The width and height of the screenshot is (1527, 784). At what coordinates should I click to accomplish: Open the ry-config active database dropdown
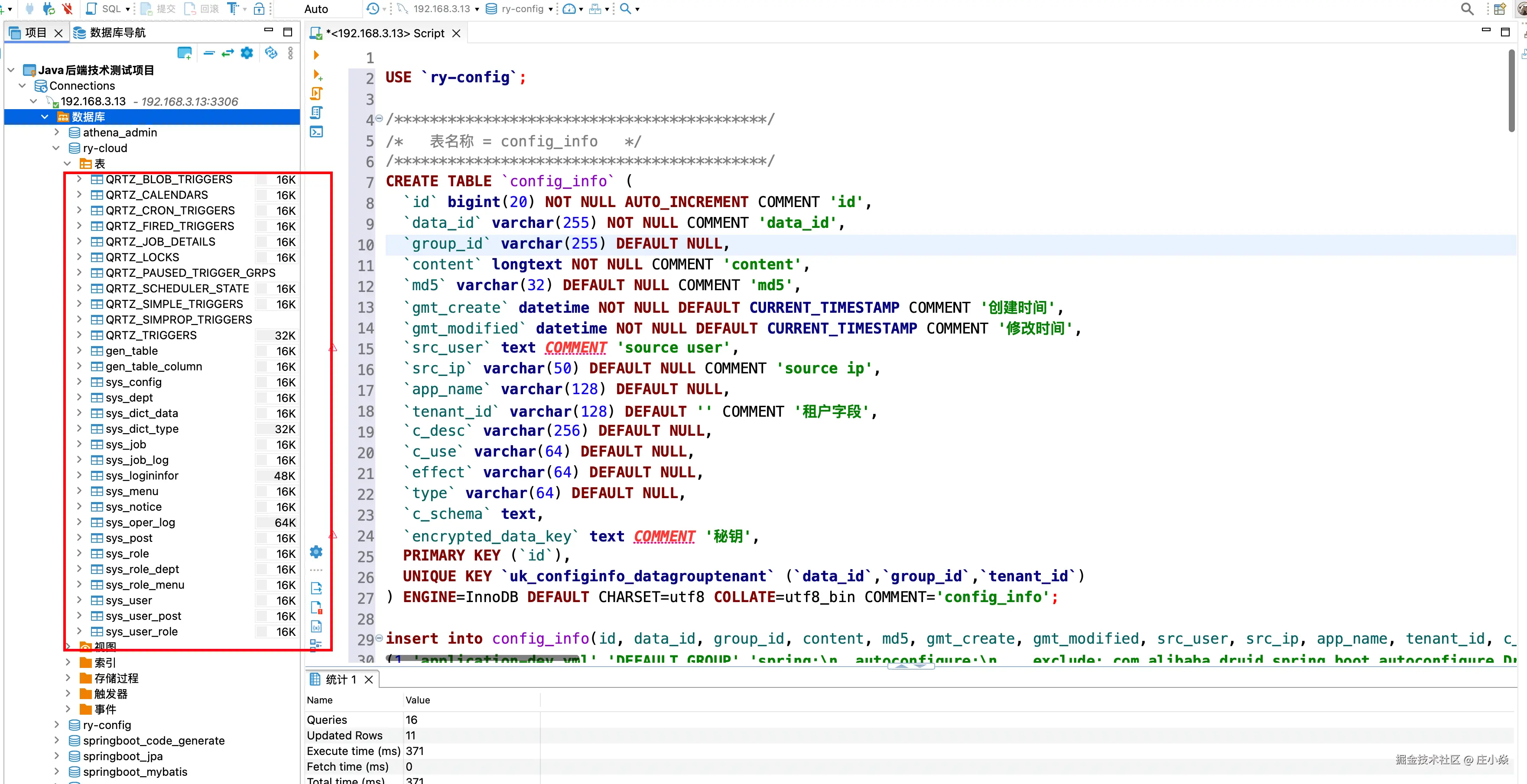[x=521, y=8]
